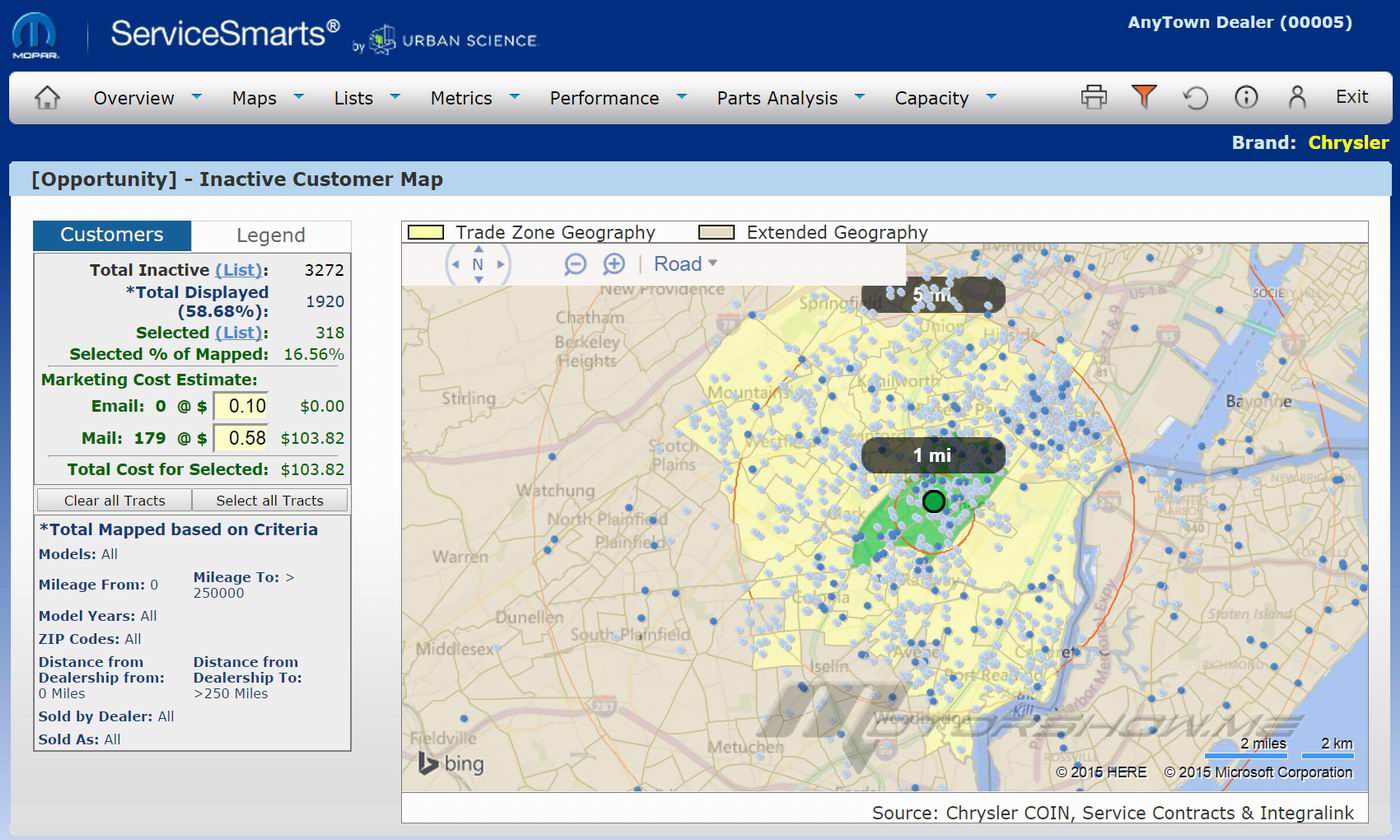The width and height of the screenshot is (1400, 840).
Task: Expand the Parts Analysis menu arrow
Action: [859, 96]
